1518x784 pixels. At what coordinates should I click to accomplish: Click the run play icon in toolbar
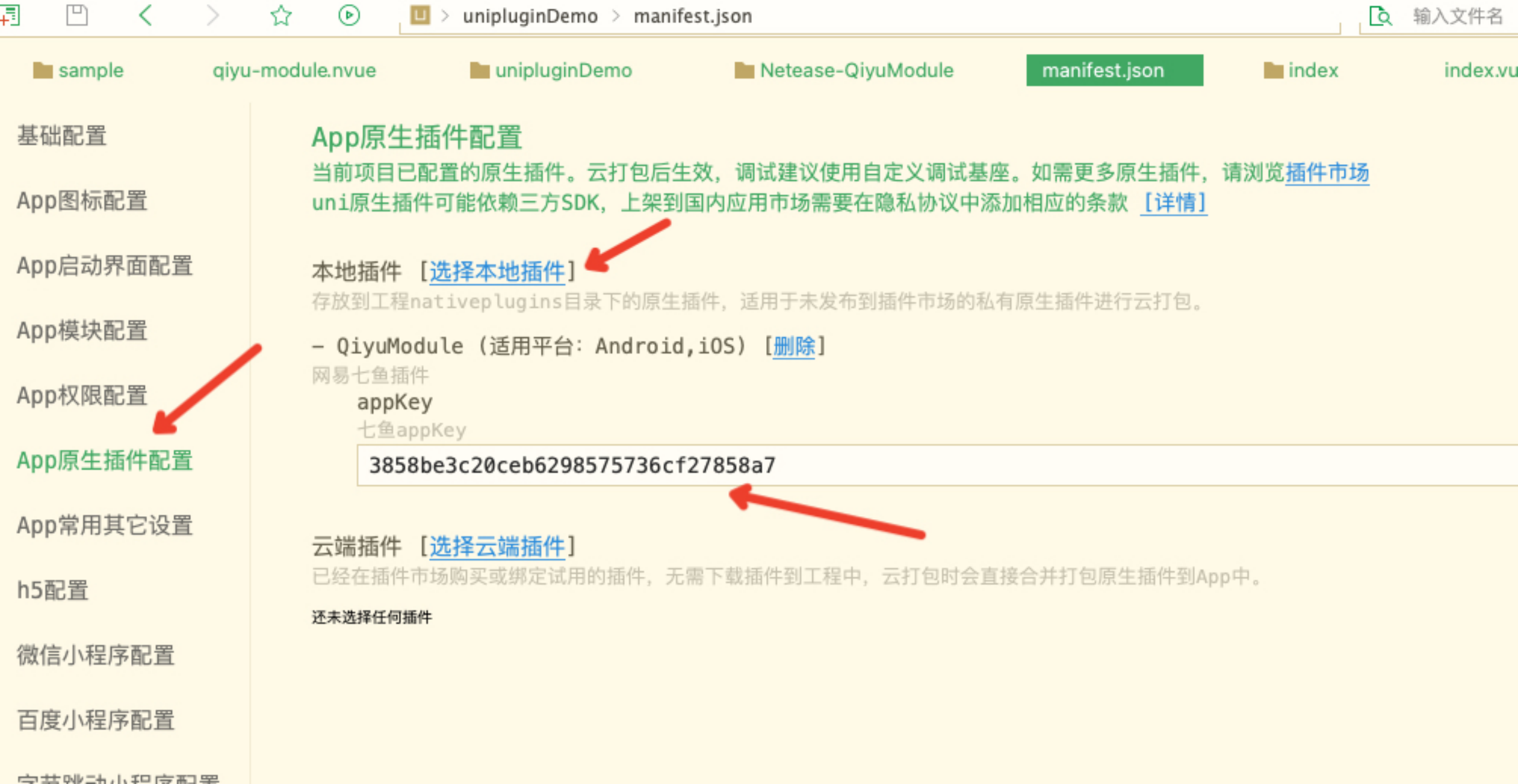tap(349, 15)
